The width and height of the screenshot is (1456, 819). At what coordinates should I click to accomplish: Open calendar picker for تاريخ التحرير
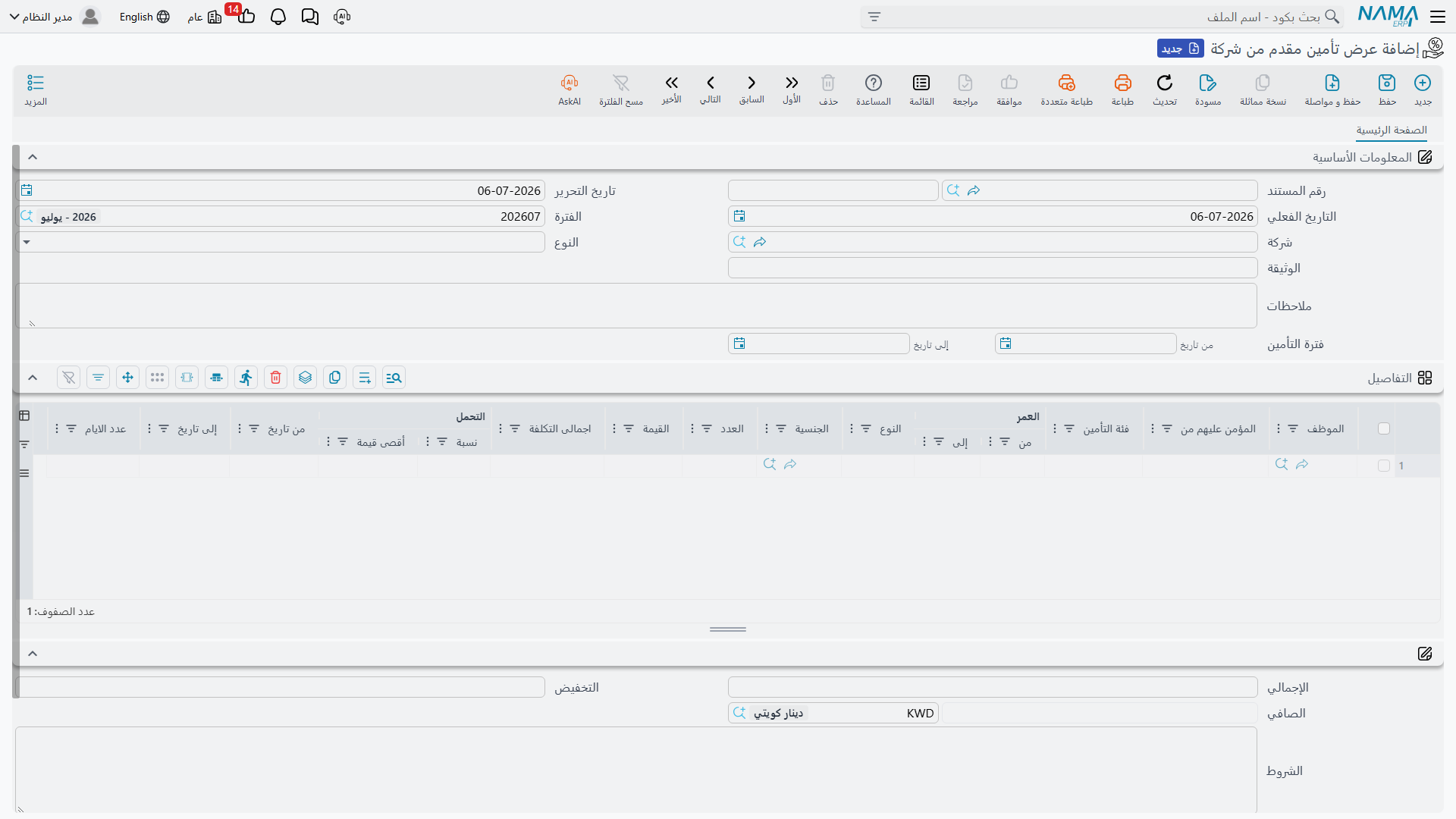click(27, 190)
